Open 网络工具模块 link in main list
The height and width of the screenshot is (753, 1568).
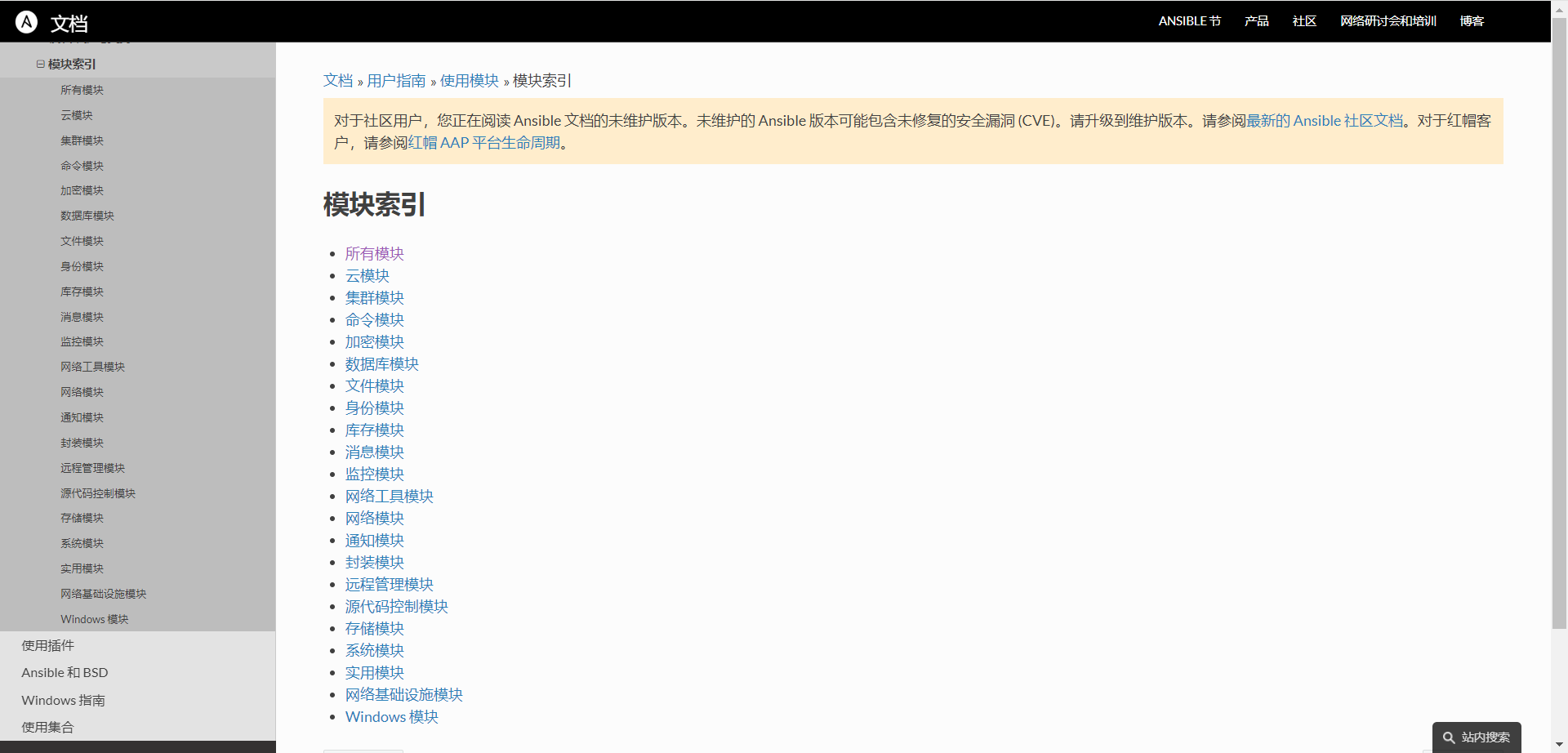pyautogui.click(x=390, y=497)
